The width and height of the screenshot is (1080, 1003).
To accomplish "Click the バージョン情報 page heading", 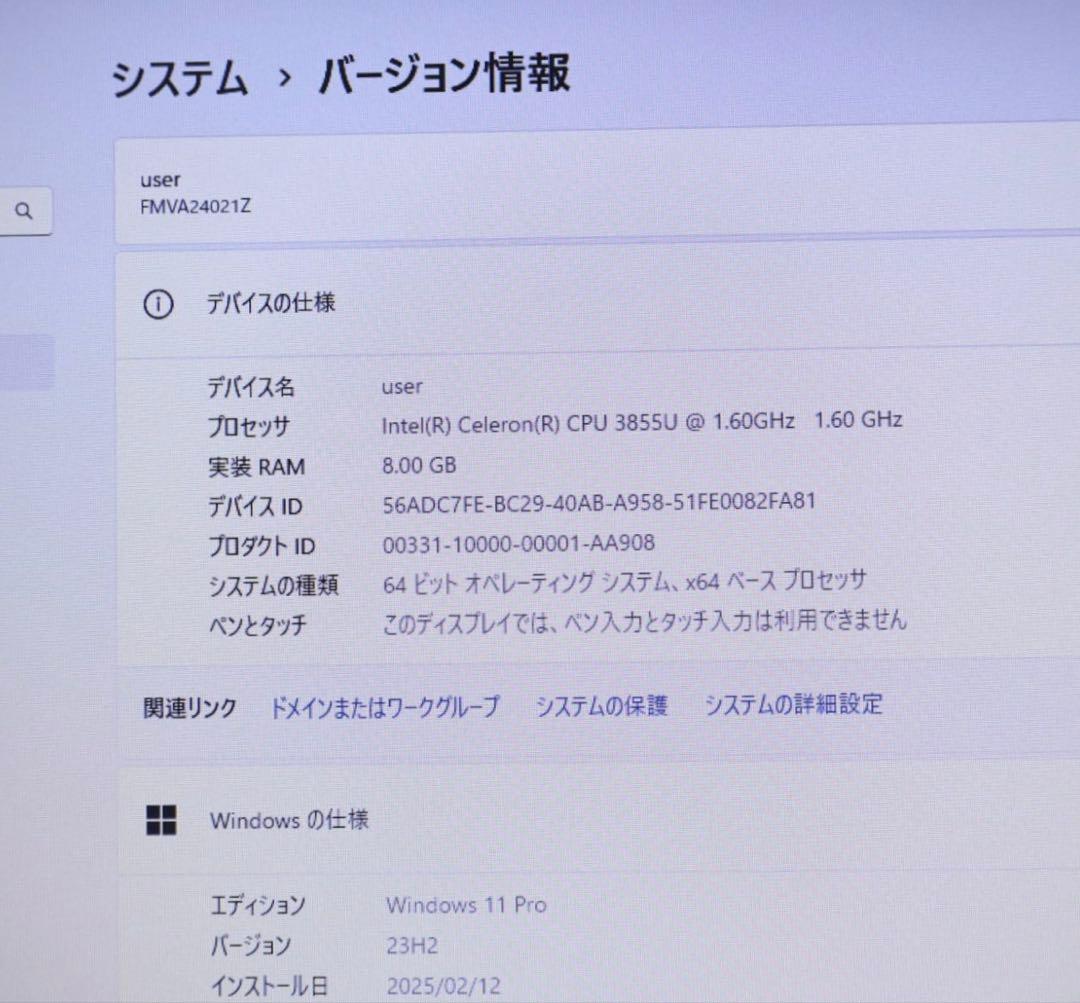I will click(x=444, y=74).
